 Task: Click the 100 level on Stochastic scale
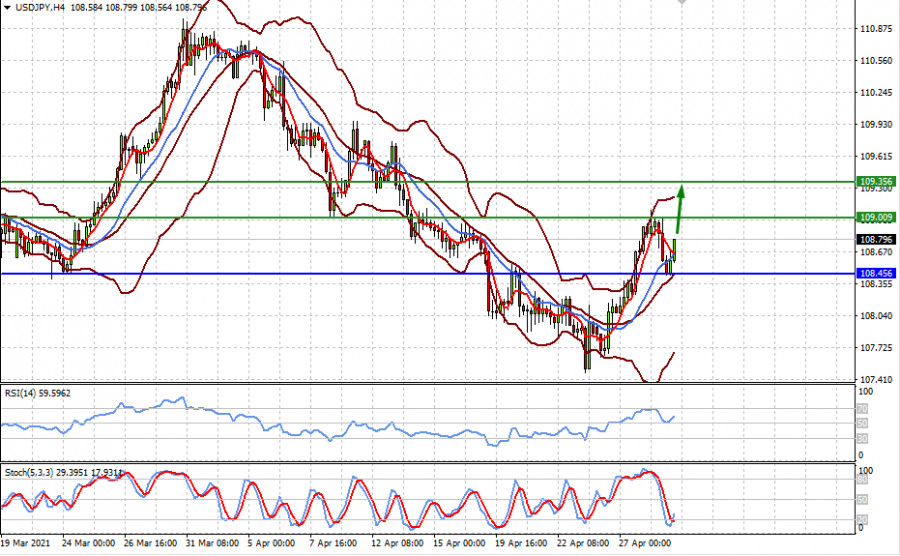[x=866, y=469]
